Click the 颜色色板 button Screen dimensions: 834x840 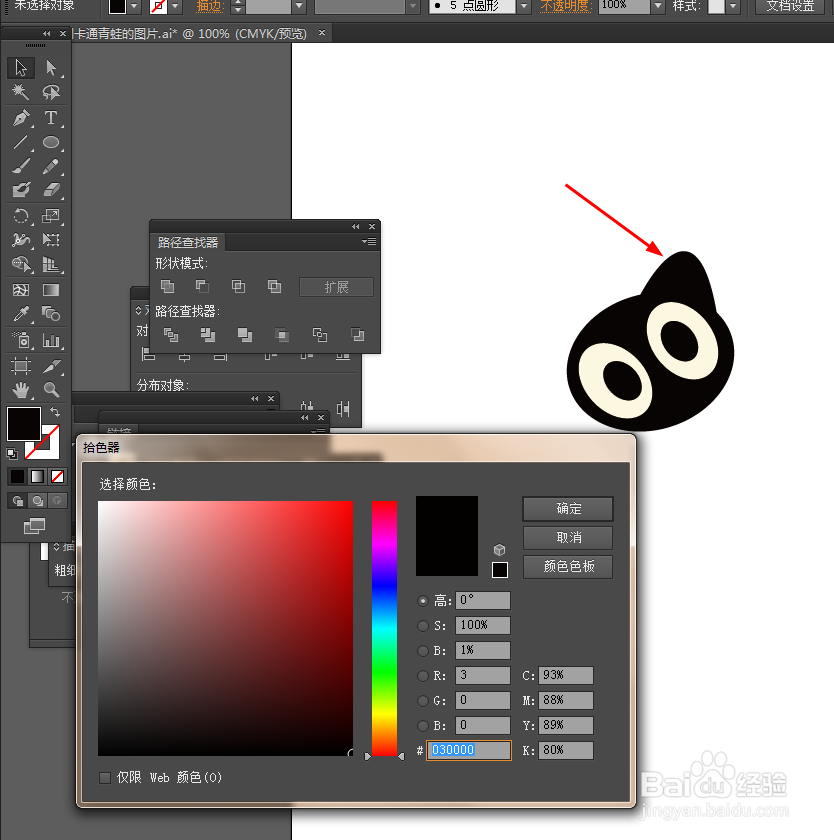568,567
